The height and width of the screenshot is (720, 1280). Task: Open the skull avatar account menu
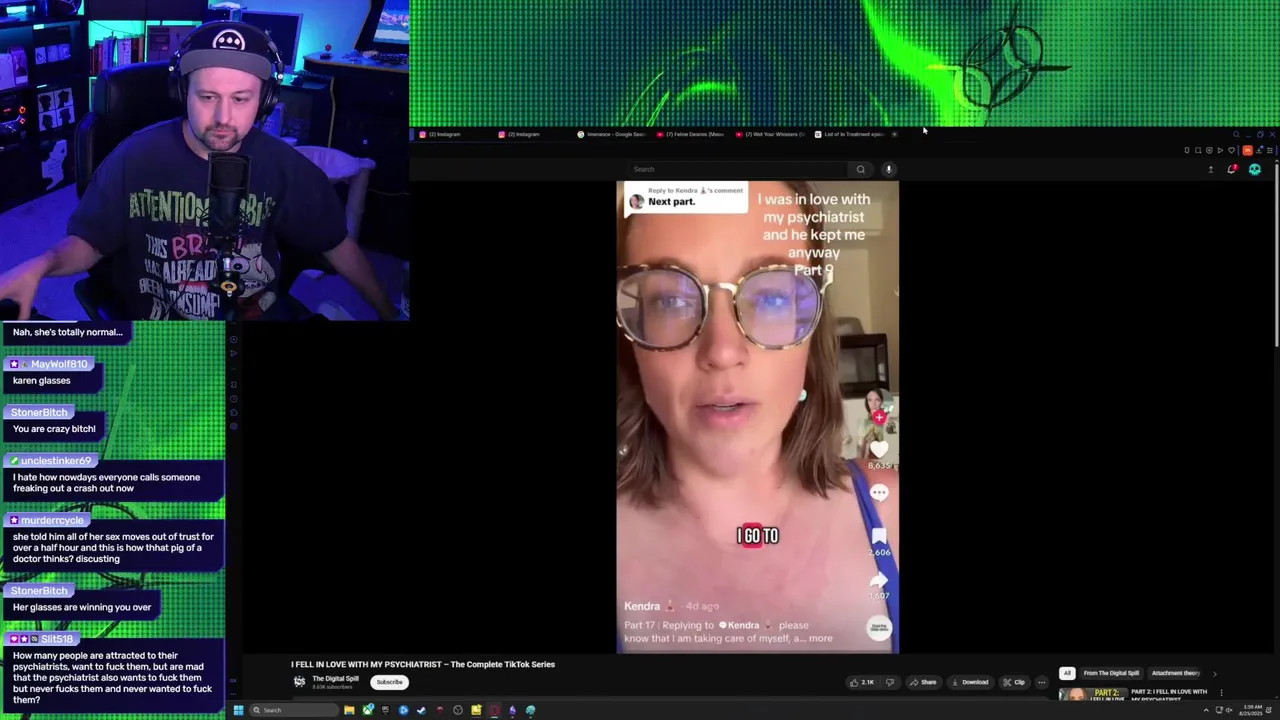[x=1255, y=169]
